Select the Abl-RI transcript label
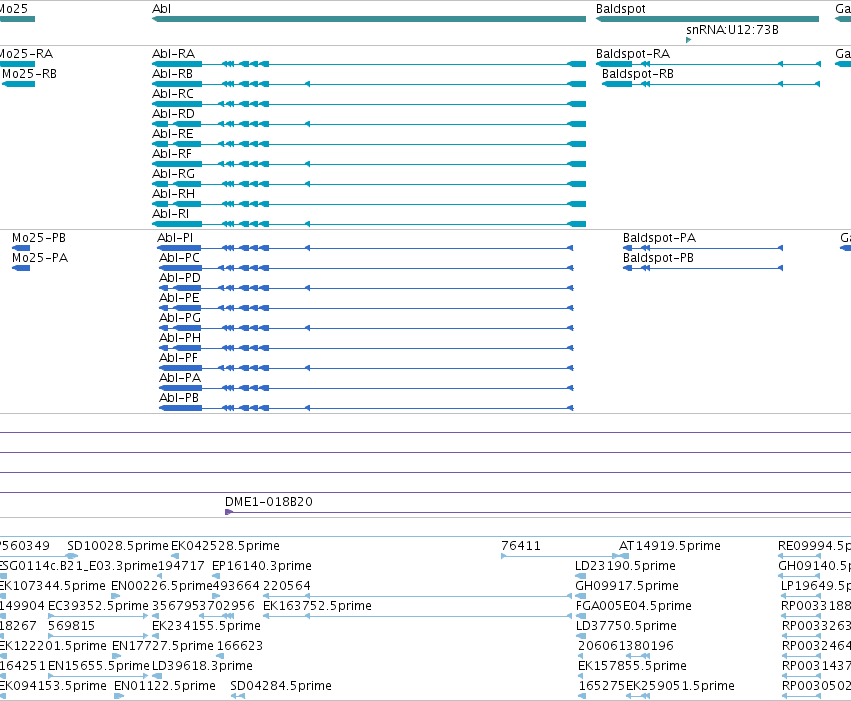Image resolution: width=851 pixels, height=701 pixels. (170, 214)
